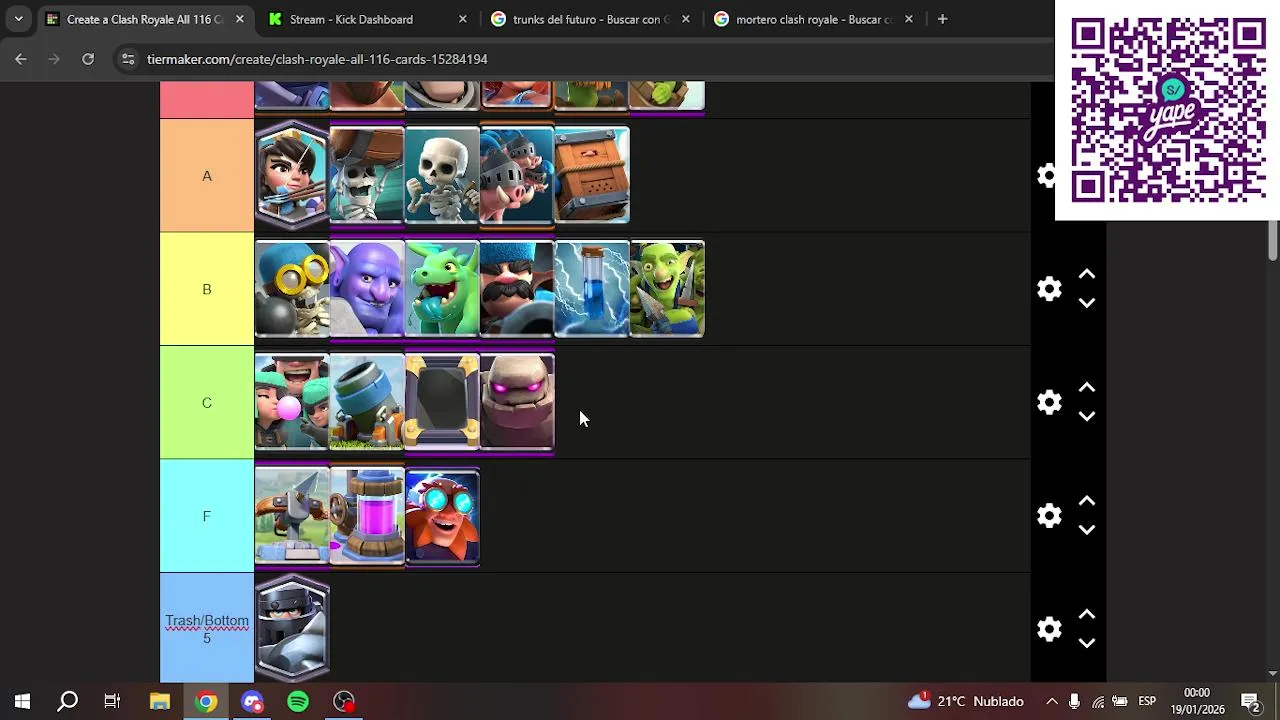This screenshot has height=720, width=1280.
Task: Open Windows taskbar search
Action: click(67, 701)
